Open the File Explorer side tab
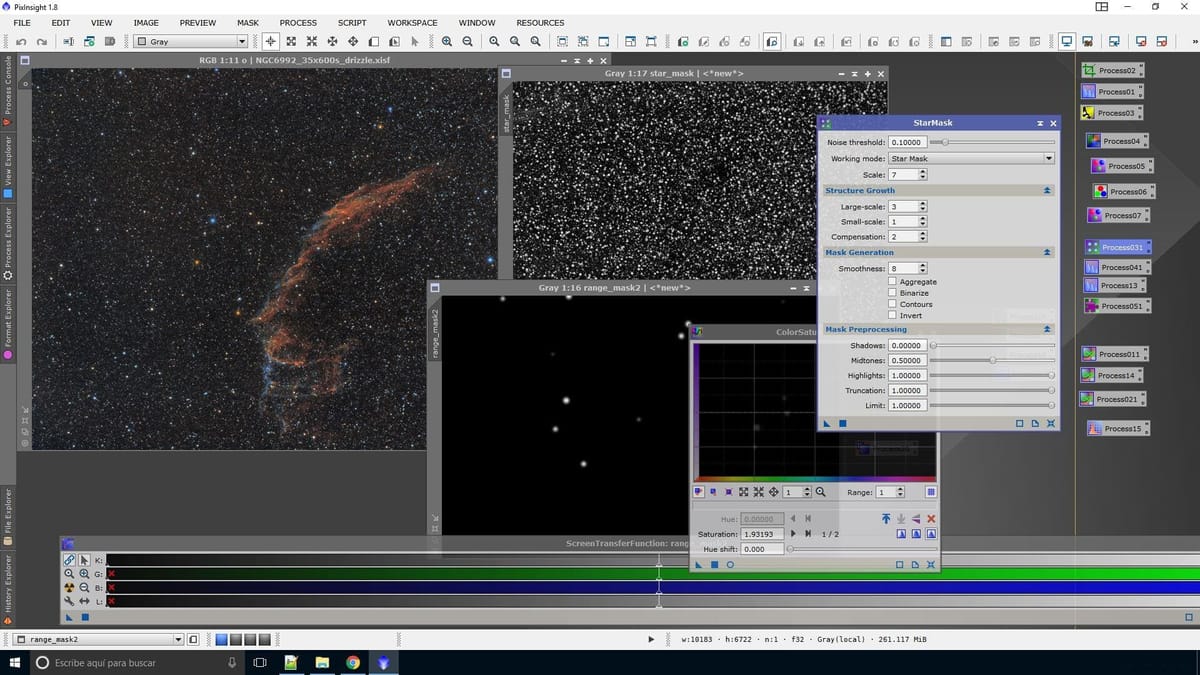This screenshot has height=675, width=1200. pyautogui.click(x=8, y=515)
